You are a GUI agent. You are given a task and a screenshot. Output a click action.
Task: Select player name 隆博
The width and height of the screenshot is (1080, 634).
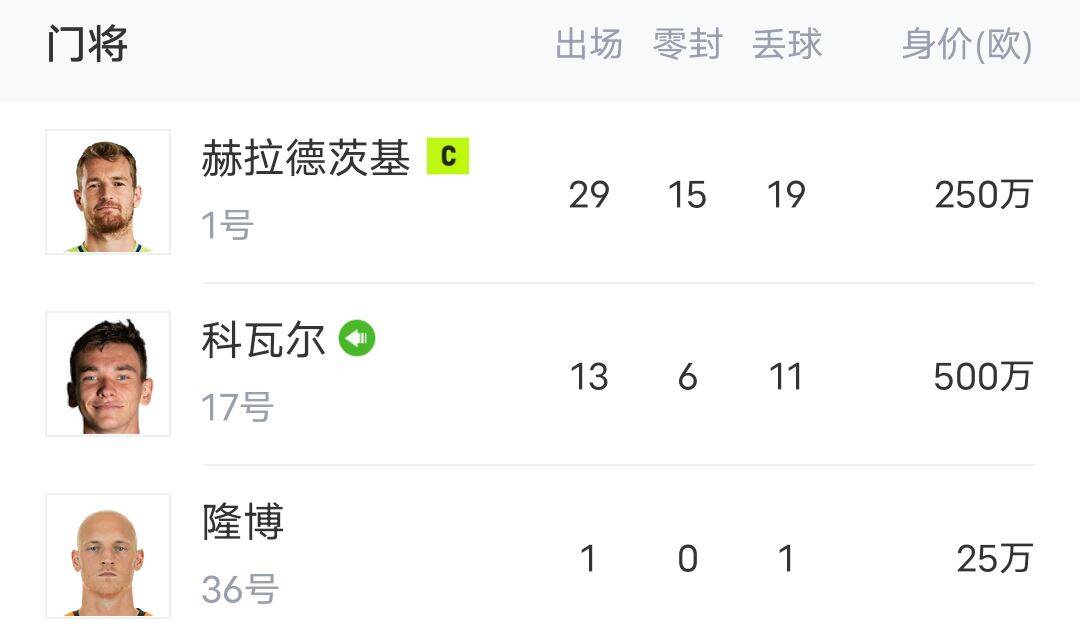click(x=243, y=522)
